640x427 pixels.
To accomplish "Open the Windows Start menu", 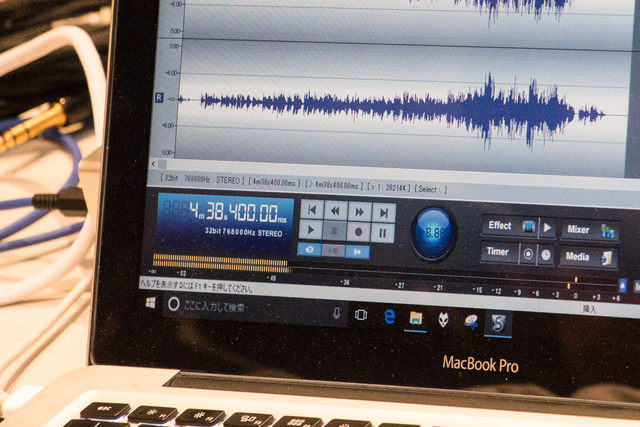I will (151, 302).
